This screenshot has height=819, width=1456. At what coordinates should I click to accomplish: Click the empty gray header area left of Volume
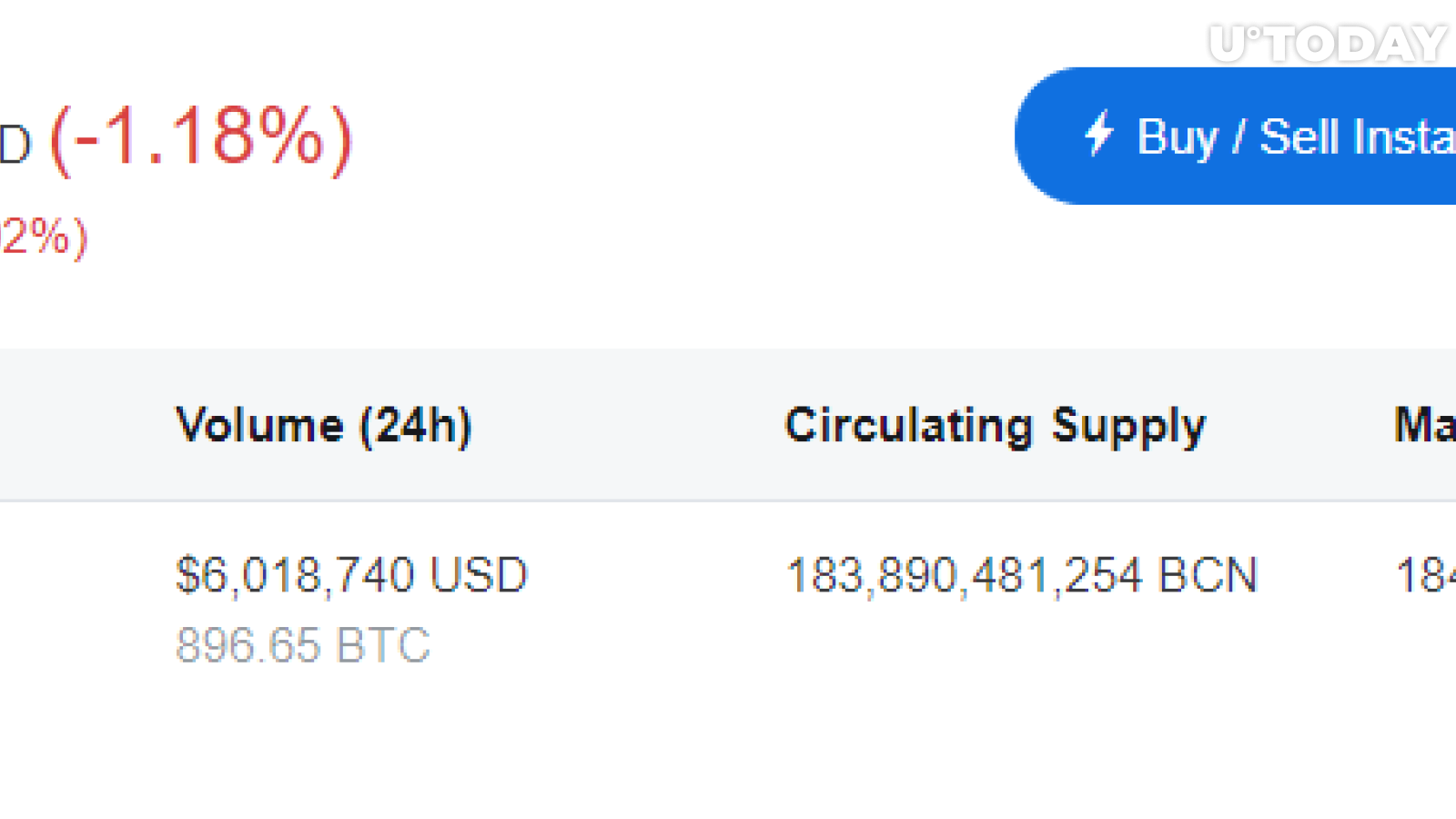[86, 425]
